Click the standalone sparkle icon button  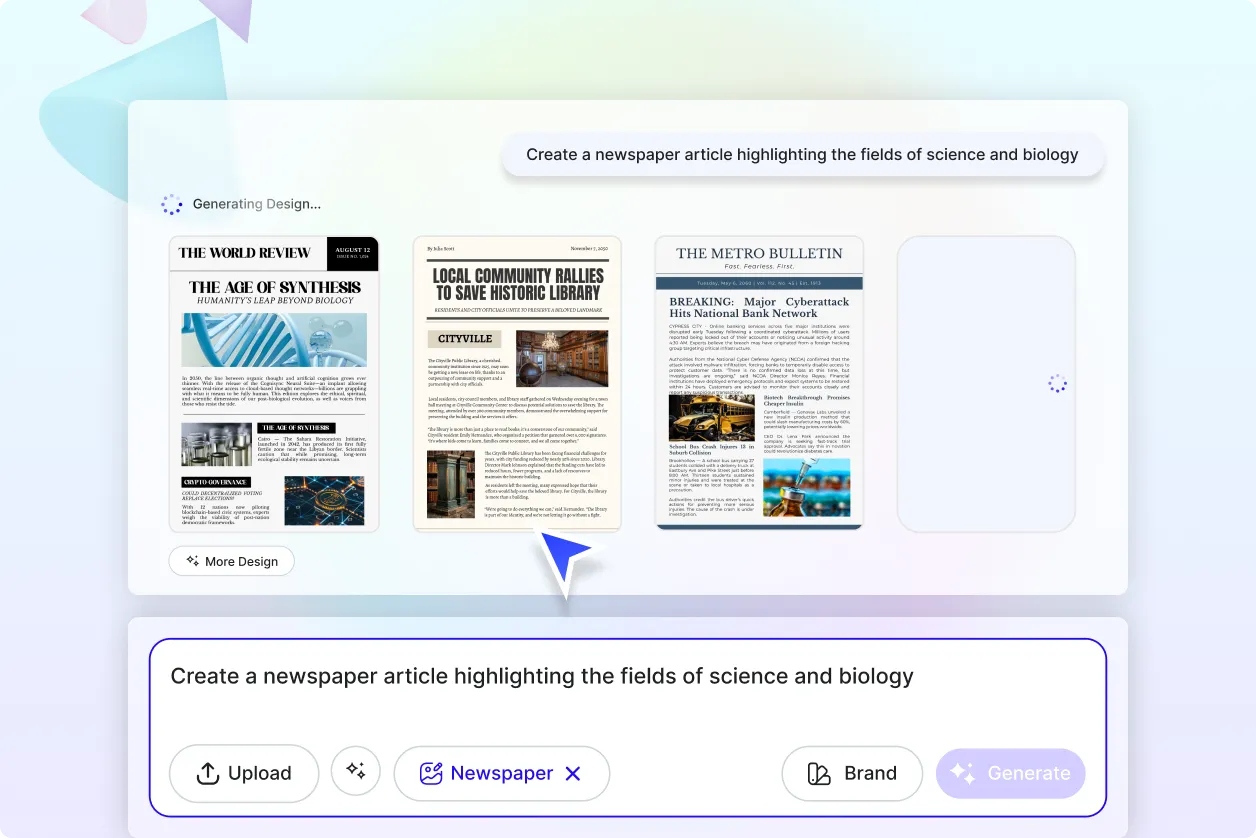355,771
